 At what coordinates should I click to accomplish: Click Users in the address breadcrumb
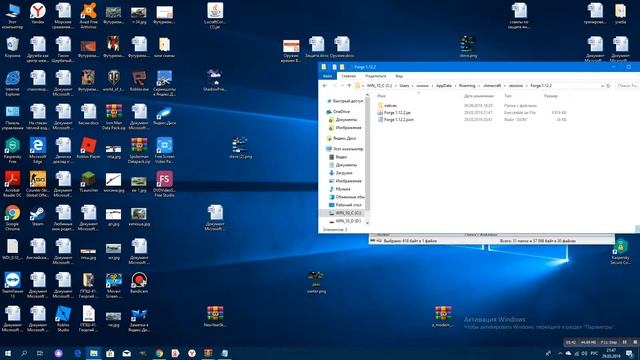click(404, 86)
